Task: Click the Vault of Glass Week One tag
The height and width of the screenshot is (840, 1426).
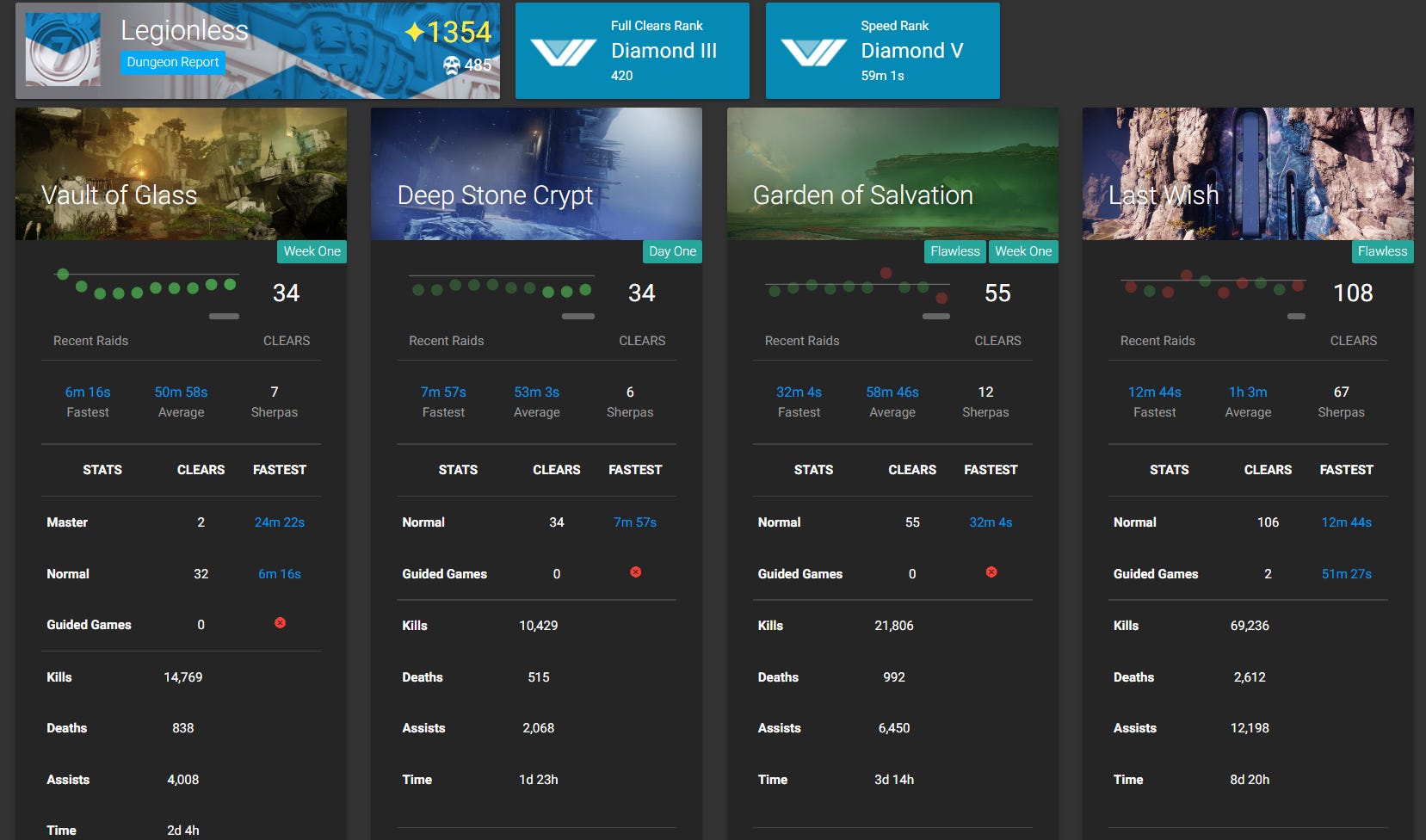Action: (x=312, y=251)
